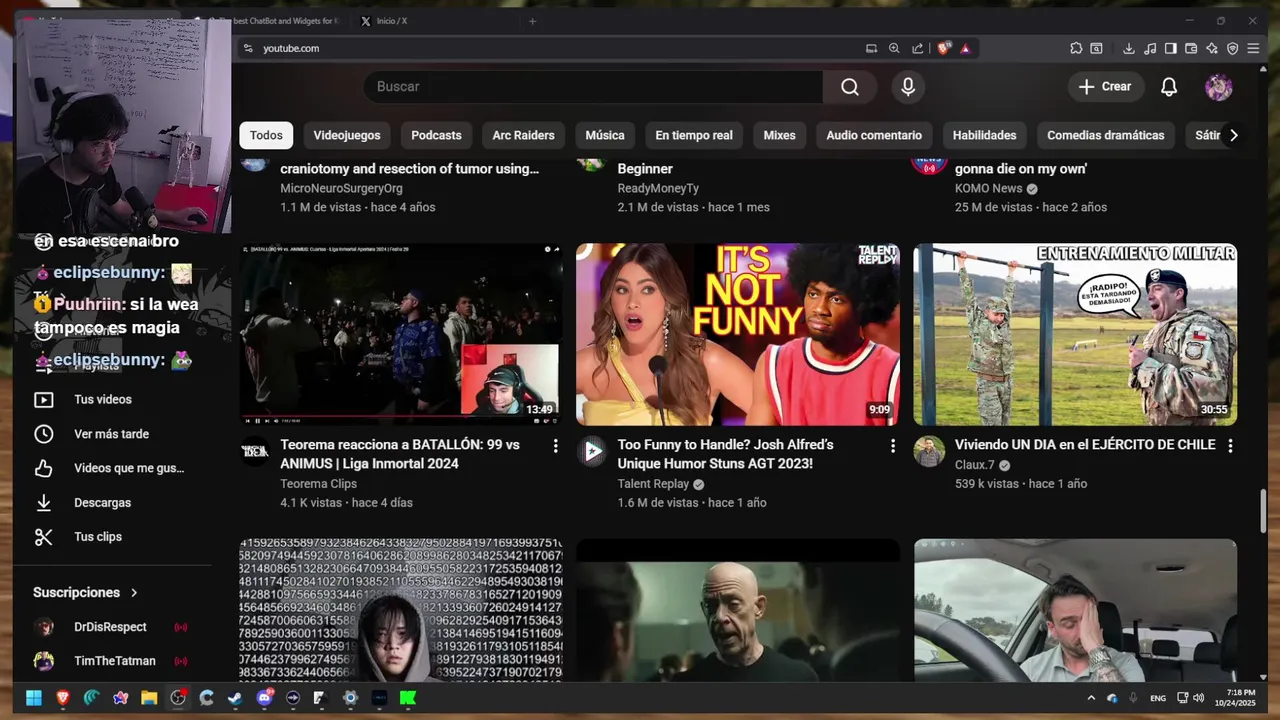
Task: Open Brave Shields lion icon
Action: [x=943, y=48]
